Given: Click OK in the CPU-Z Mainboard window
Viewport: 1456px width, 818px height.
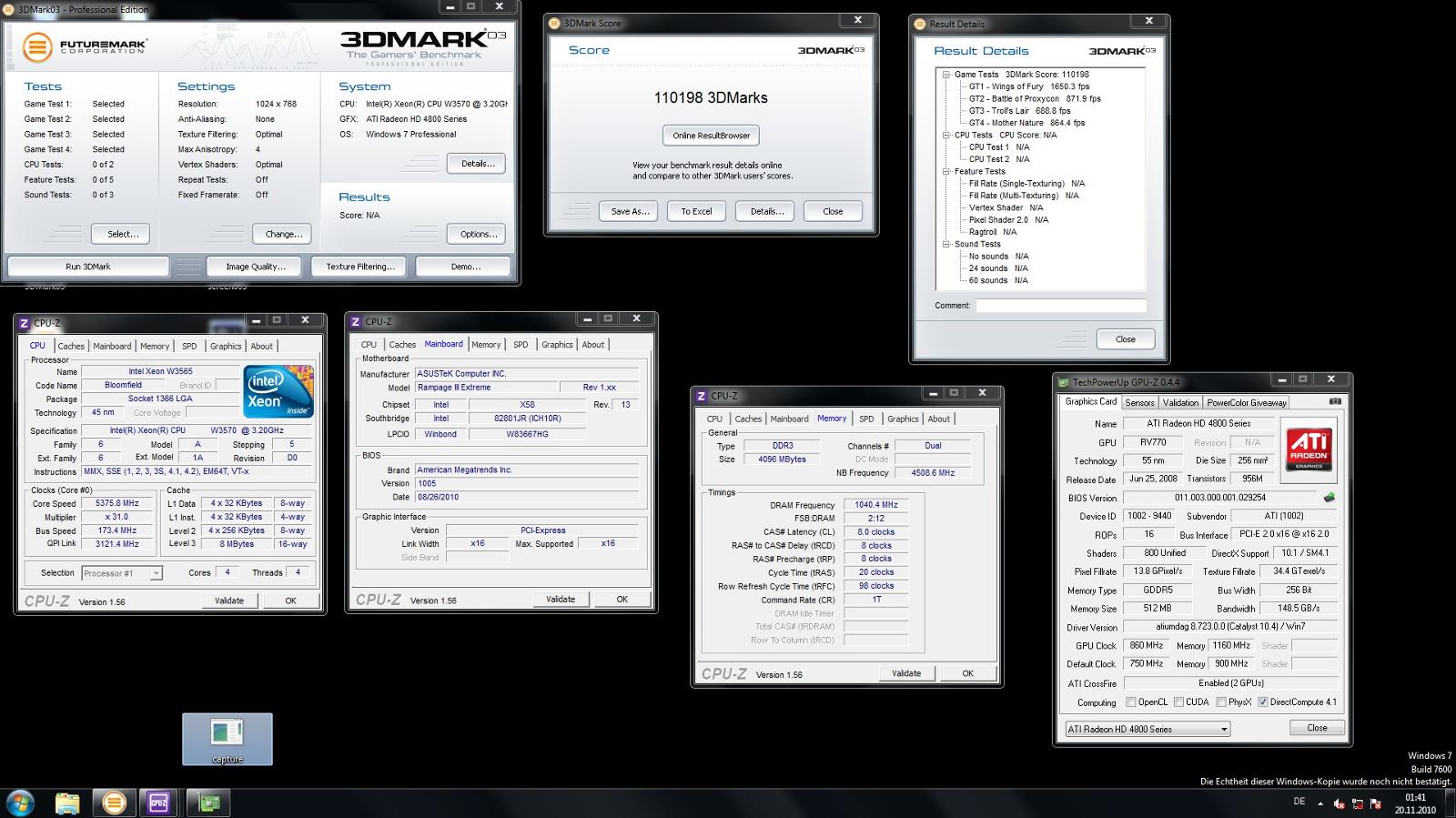Looking at the screenshot, I should coord(622,599).
